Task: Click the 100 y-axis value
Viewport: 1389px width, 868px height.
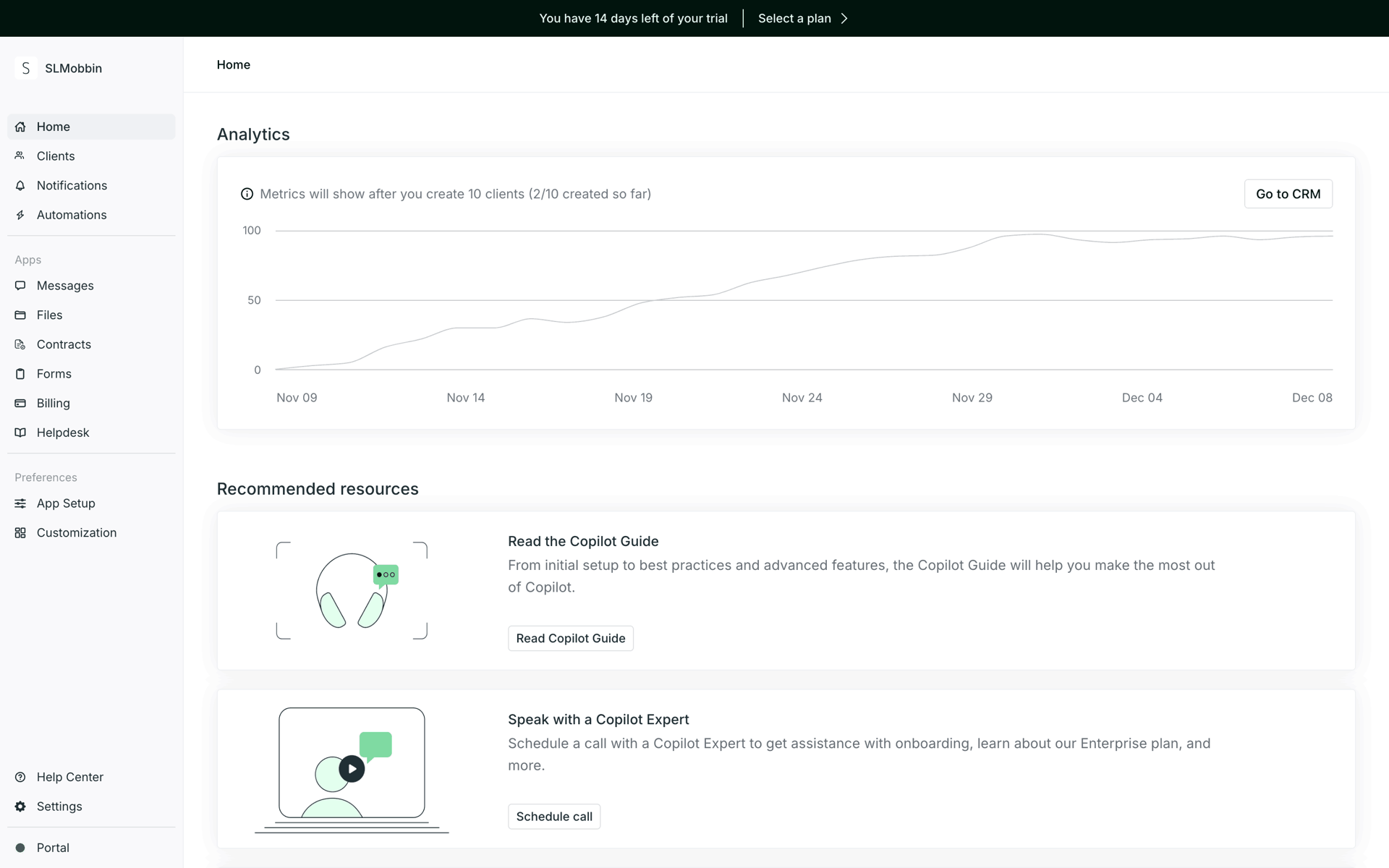Action: click(x=252, y=231)
